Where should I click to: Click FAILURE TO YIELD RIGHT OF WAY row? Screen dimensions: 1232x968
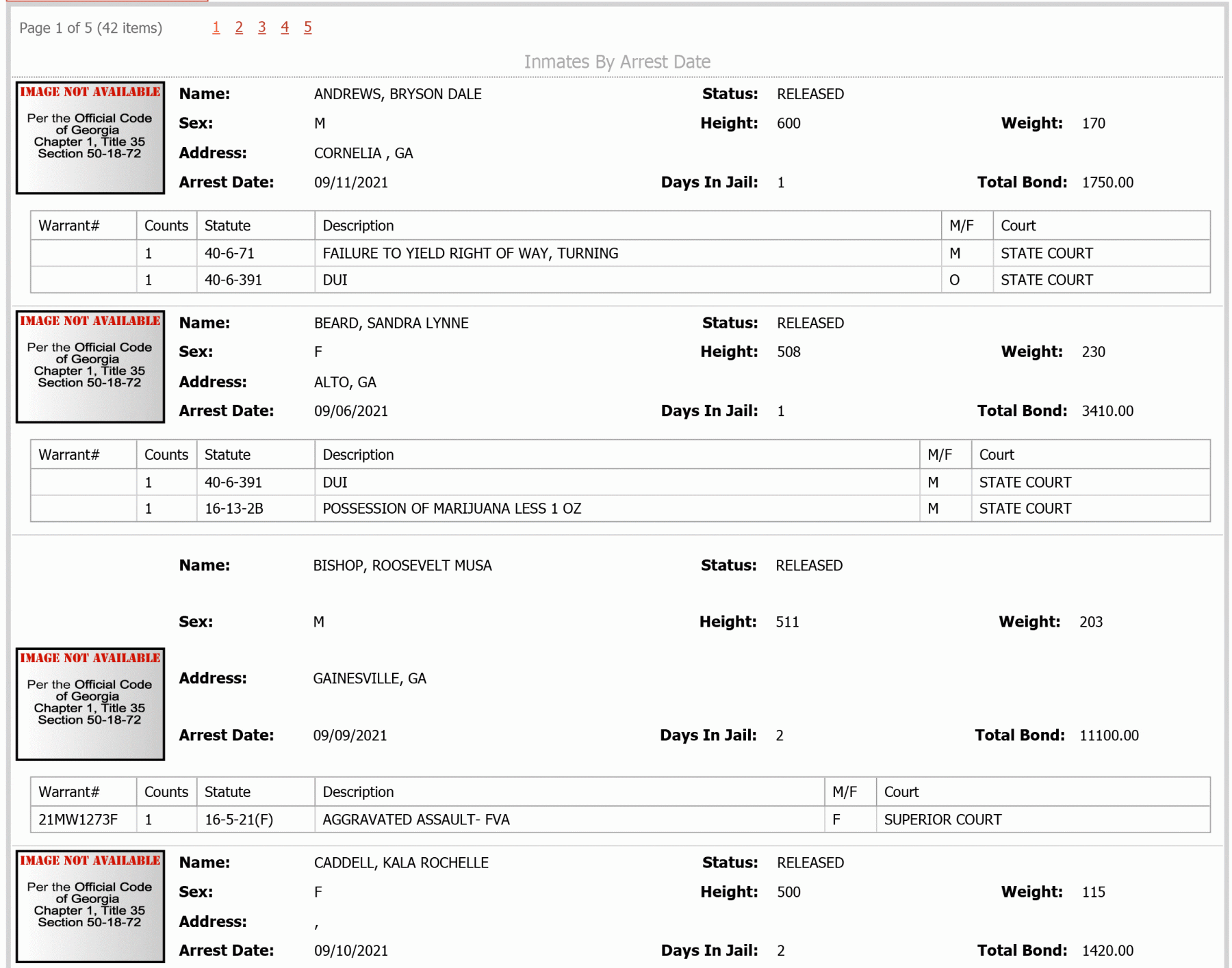620,253
